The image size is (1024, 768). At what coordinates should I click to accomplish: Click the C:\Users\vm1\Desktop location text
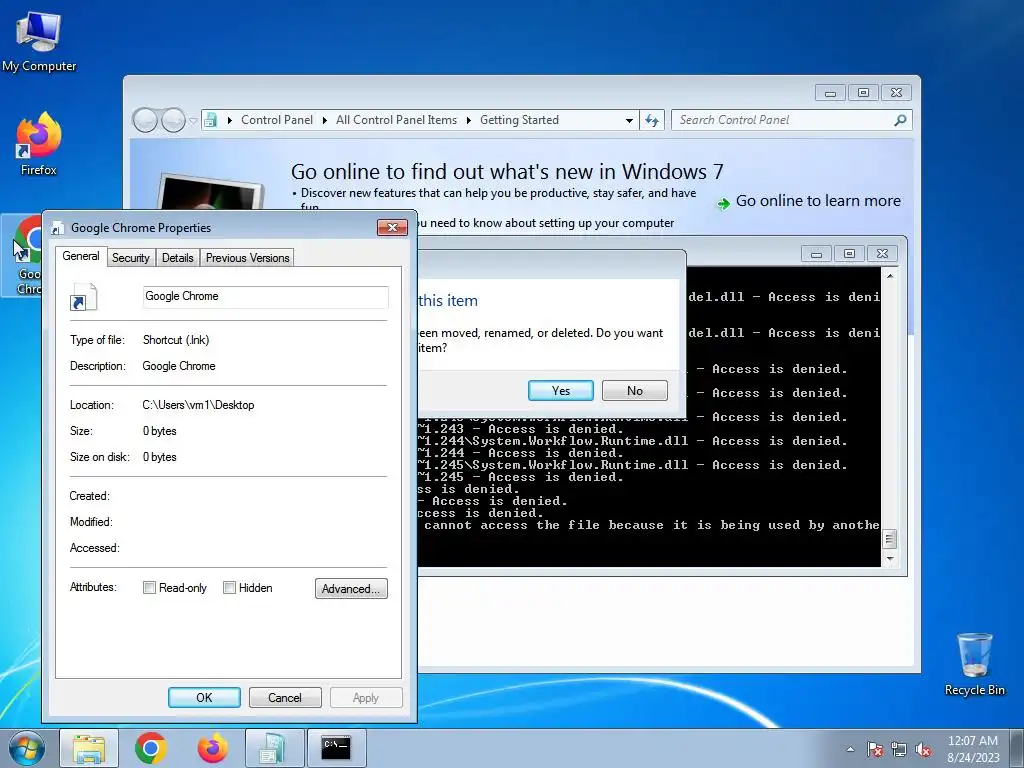coord(199,405)
